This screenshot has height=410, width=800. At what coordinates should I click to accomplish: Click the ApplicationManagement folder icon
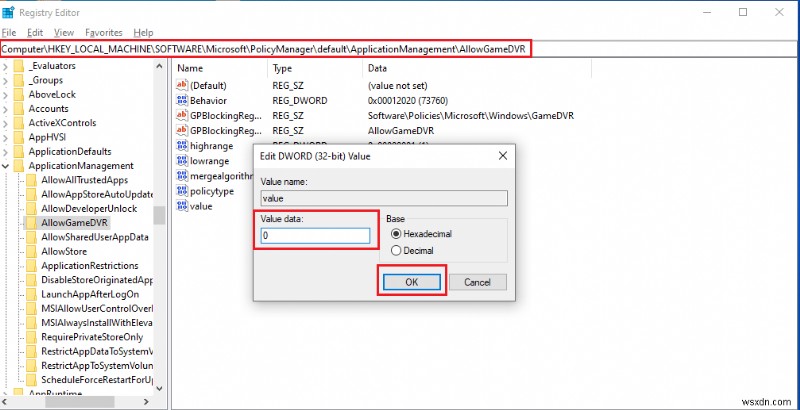coord(19,166)
